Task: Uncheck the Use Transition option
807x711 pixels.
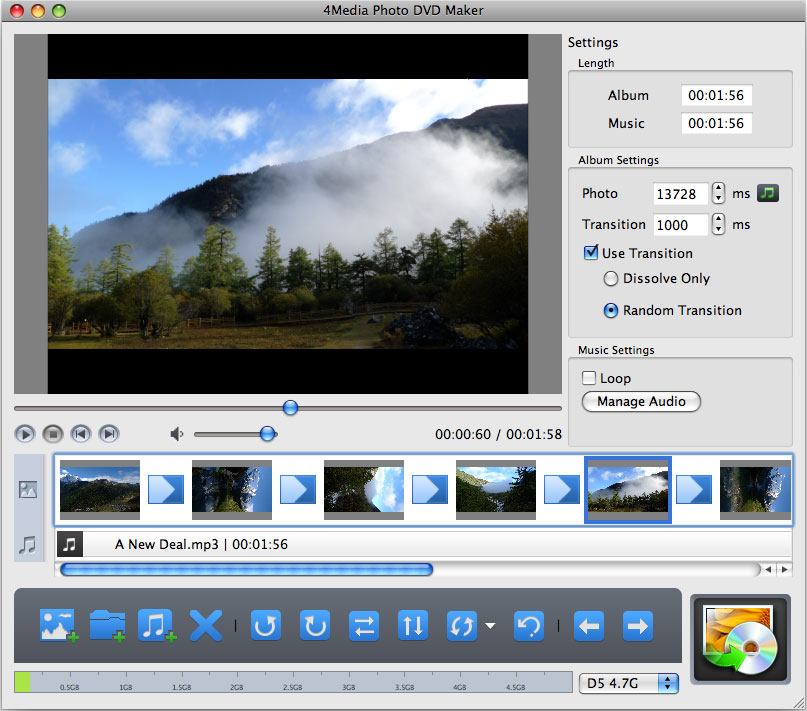Action: 590,252
